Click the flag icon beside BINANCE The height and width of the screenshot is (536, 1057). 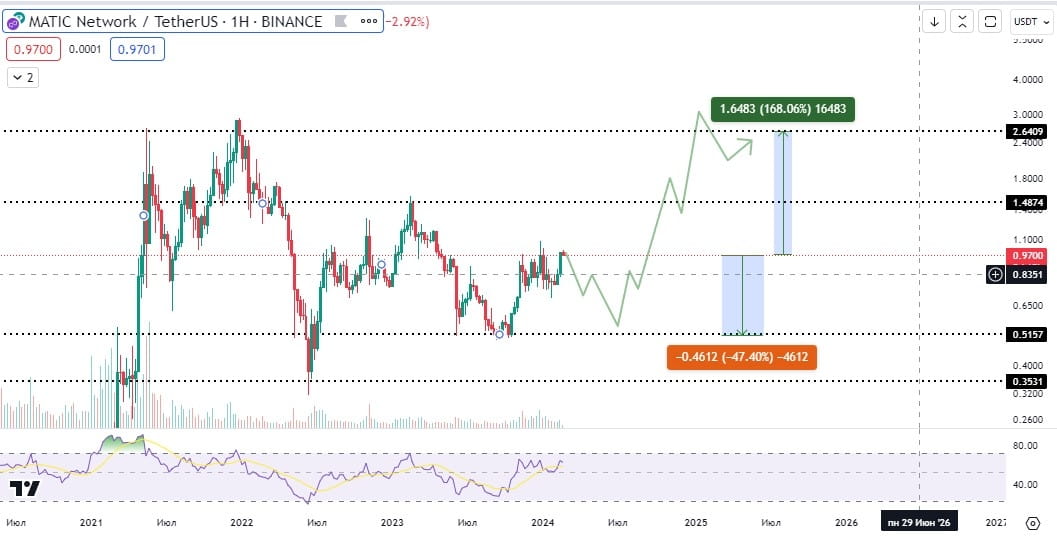click(x=341, y=22)
